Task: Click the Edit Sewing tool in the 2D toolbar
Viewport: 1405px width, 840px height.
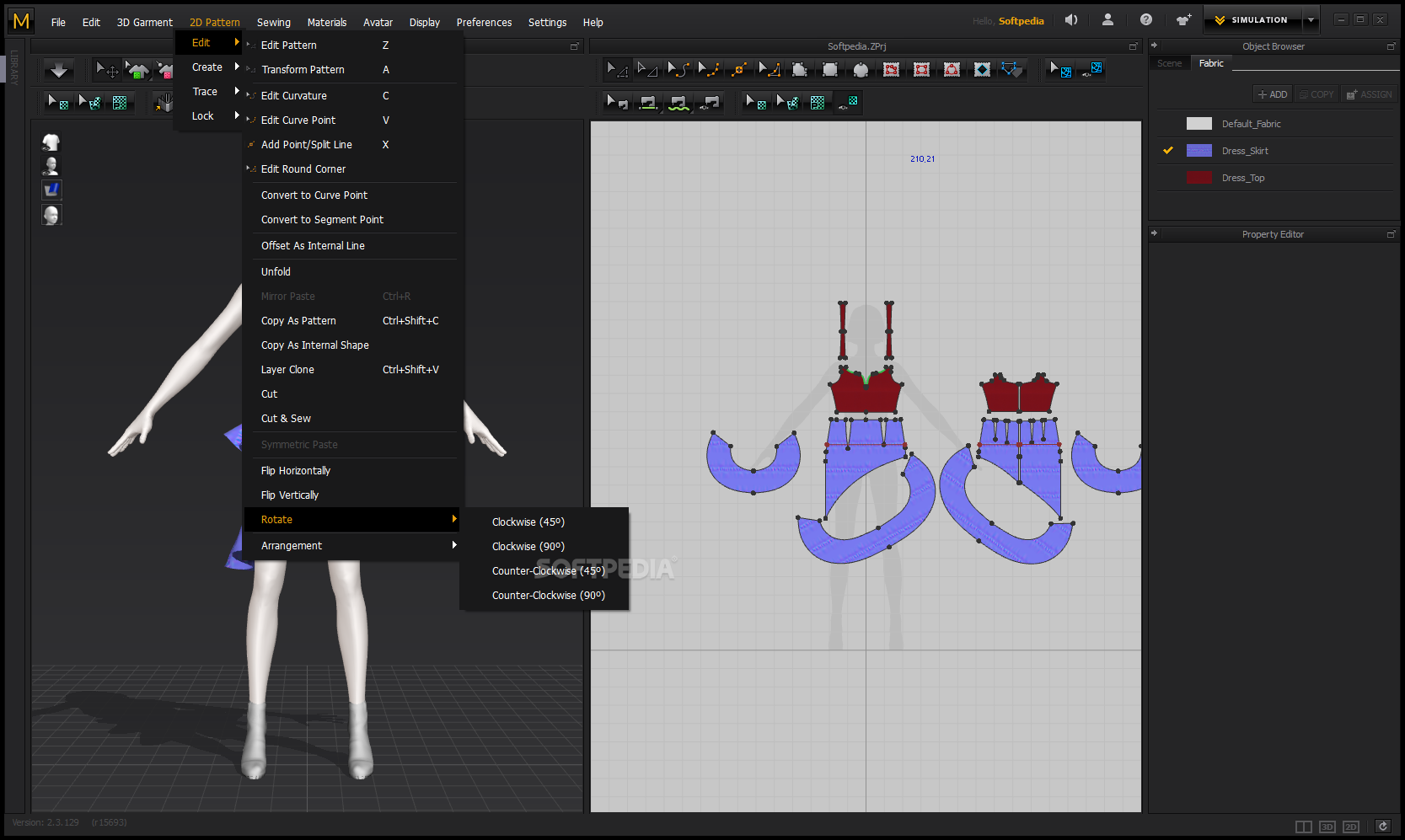Action: [617, 102]
